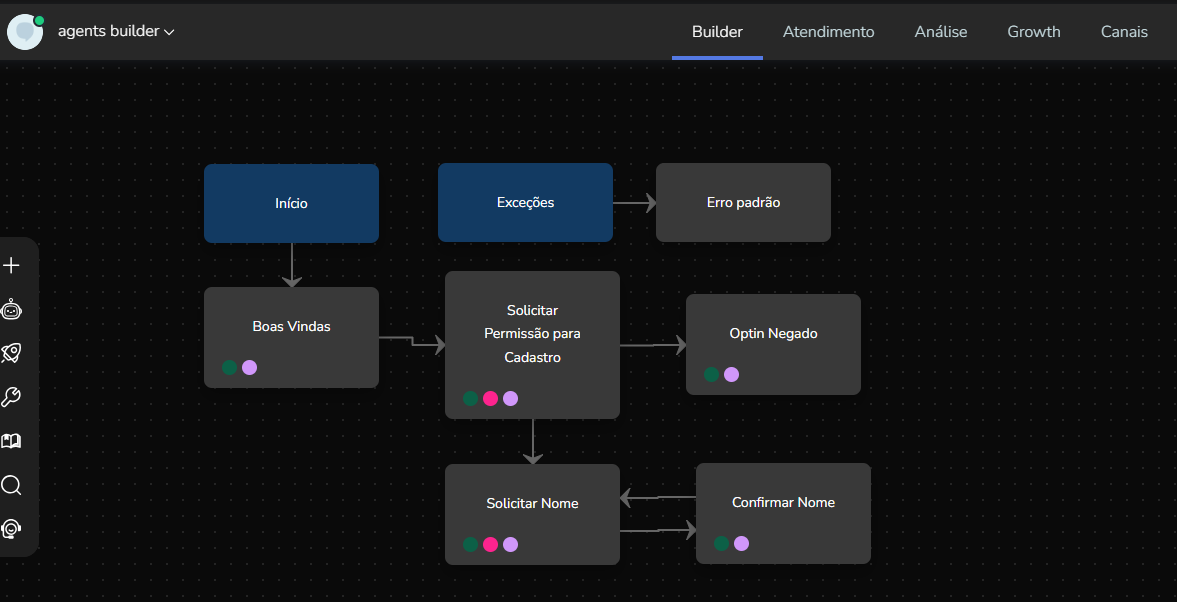Click green dot on Boas Vindas block
Viewport: 1177px width, 602px height.
229,367
